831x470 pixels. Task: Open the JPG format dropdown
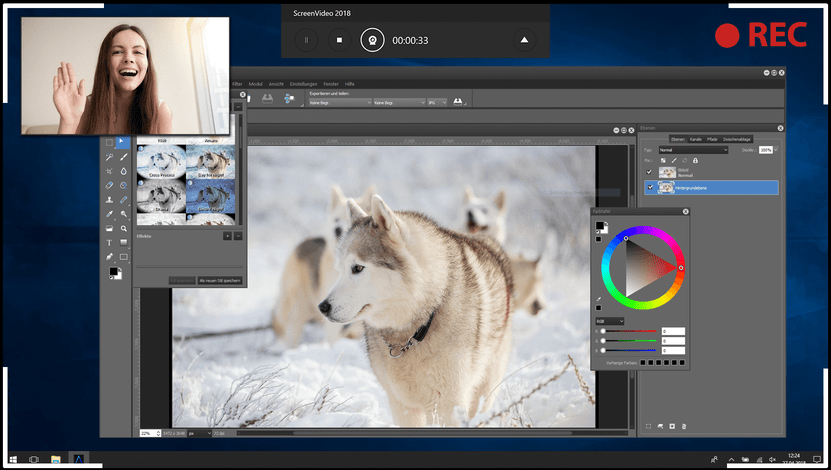[437, 102]
